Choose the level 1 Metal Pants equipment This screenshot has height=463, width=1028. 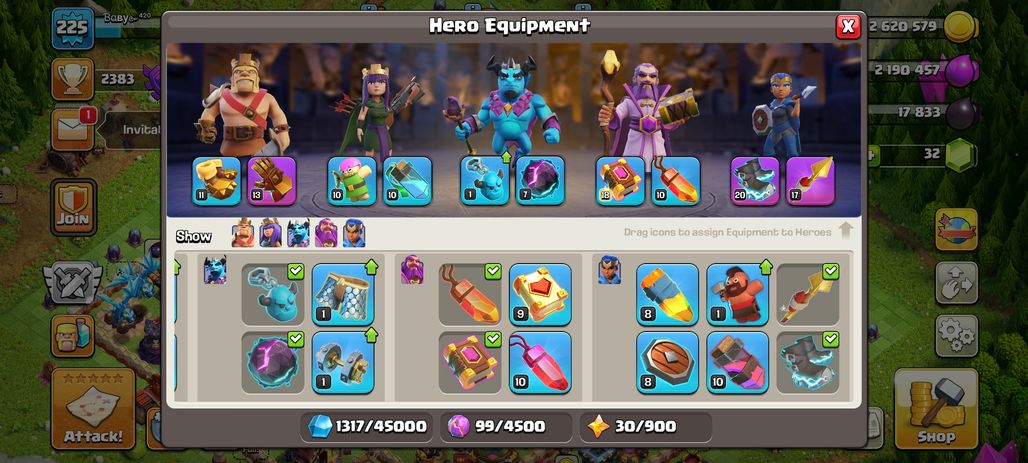click(343, 294)
